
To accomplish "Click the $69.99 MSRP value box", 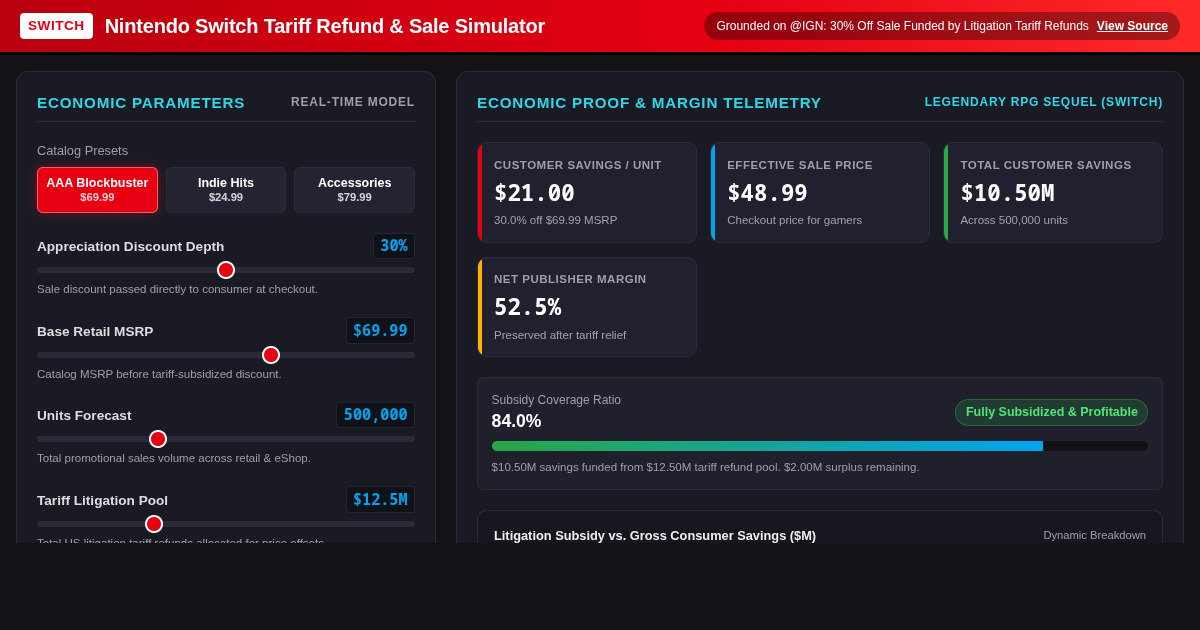I will tap(380, 331).
